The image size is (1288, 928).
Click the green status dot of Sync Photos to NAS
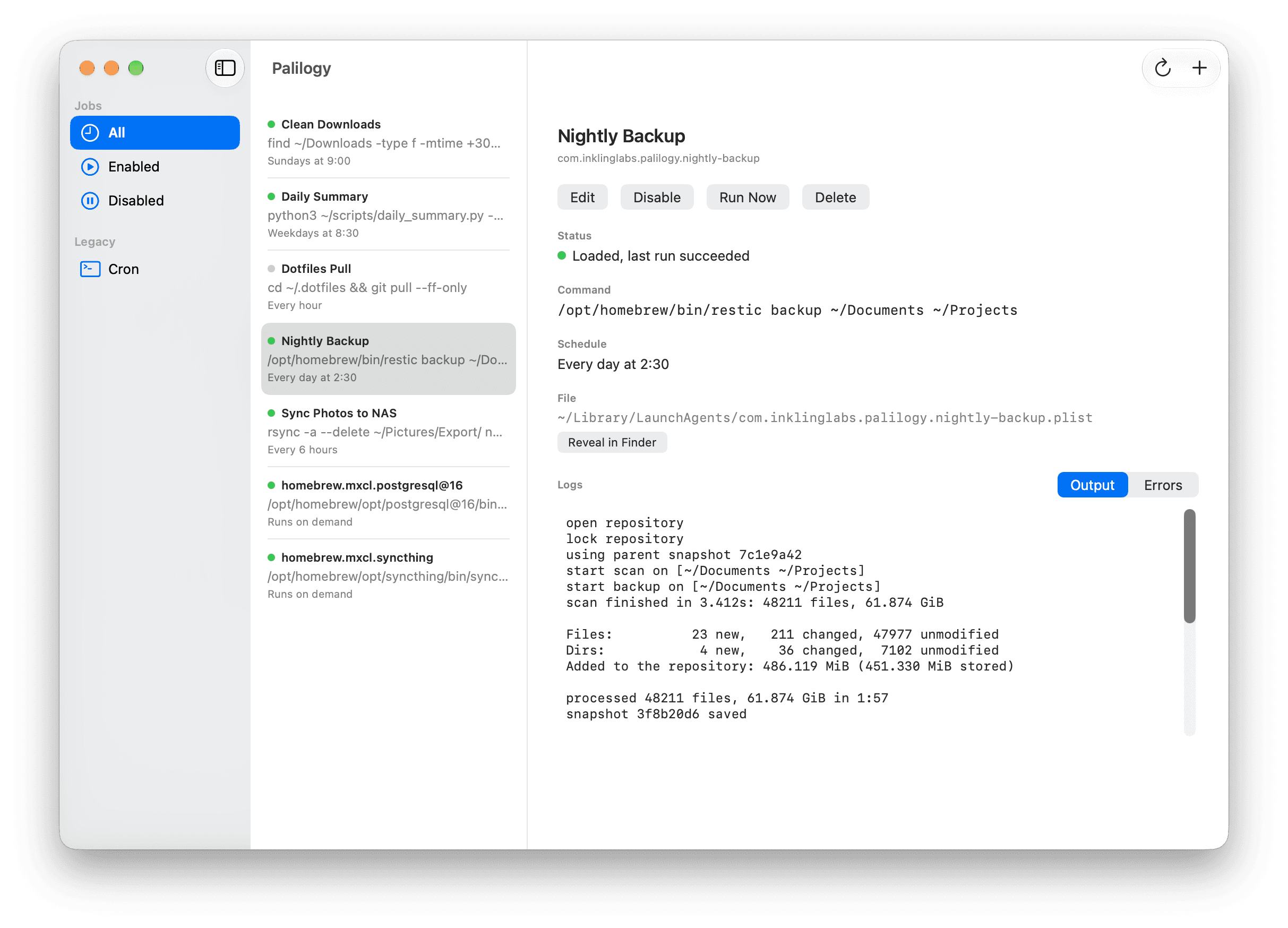[x=271, y=413]
